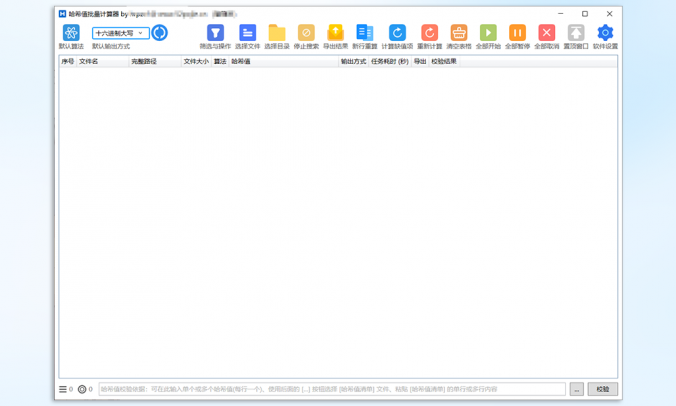Click the list lines icon in the status bar
This screenshot has height=406, width=676.
tap(63, 389)
